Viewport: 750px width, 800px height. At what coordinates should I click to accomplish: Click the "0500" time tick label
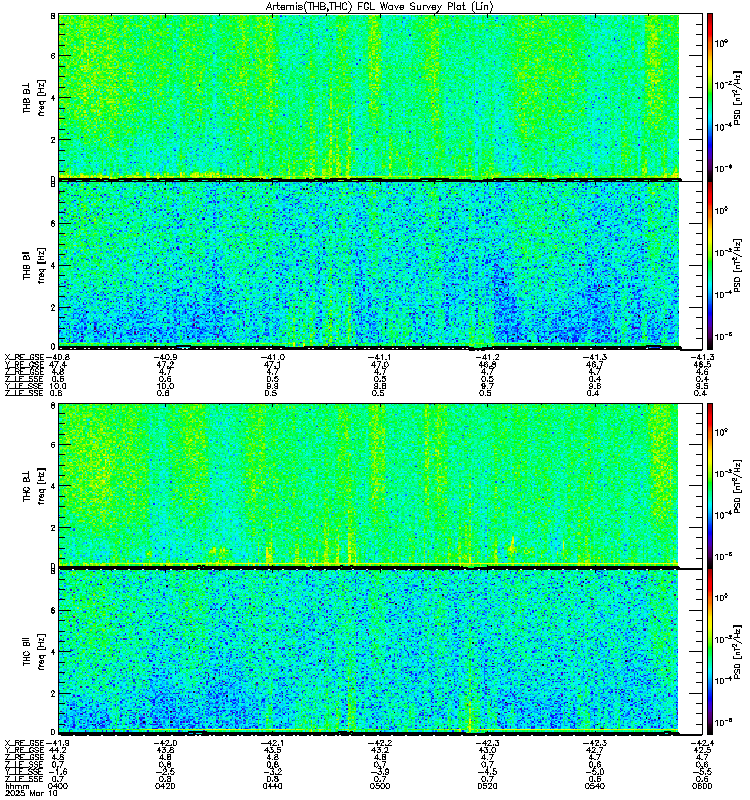(380, 786)
